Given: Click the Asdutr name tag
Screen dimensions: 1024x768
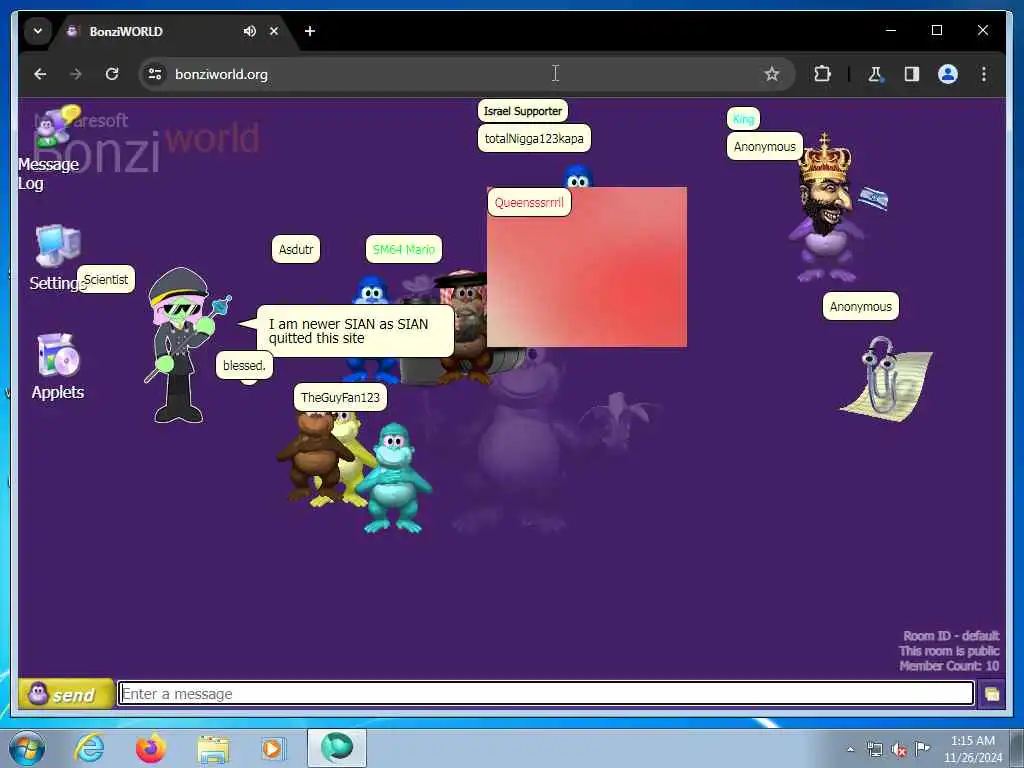Looking at the screenshot, I should [296, 249].
